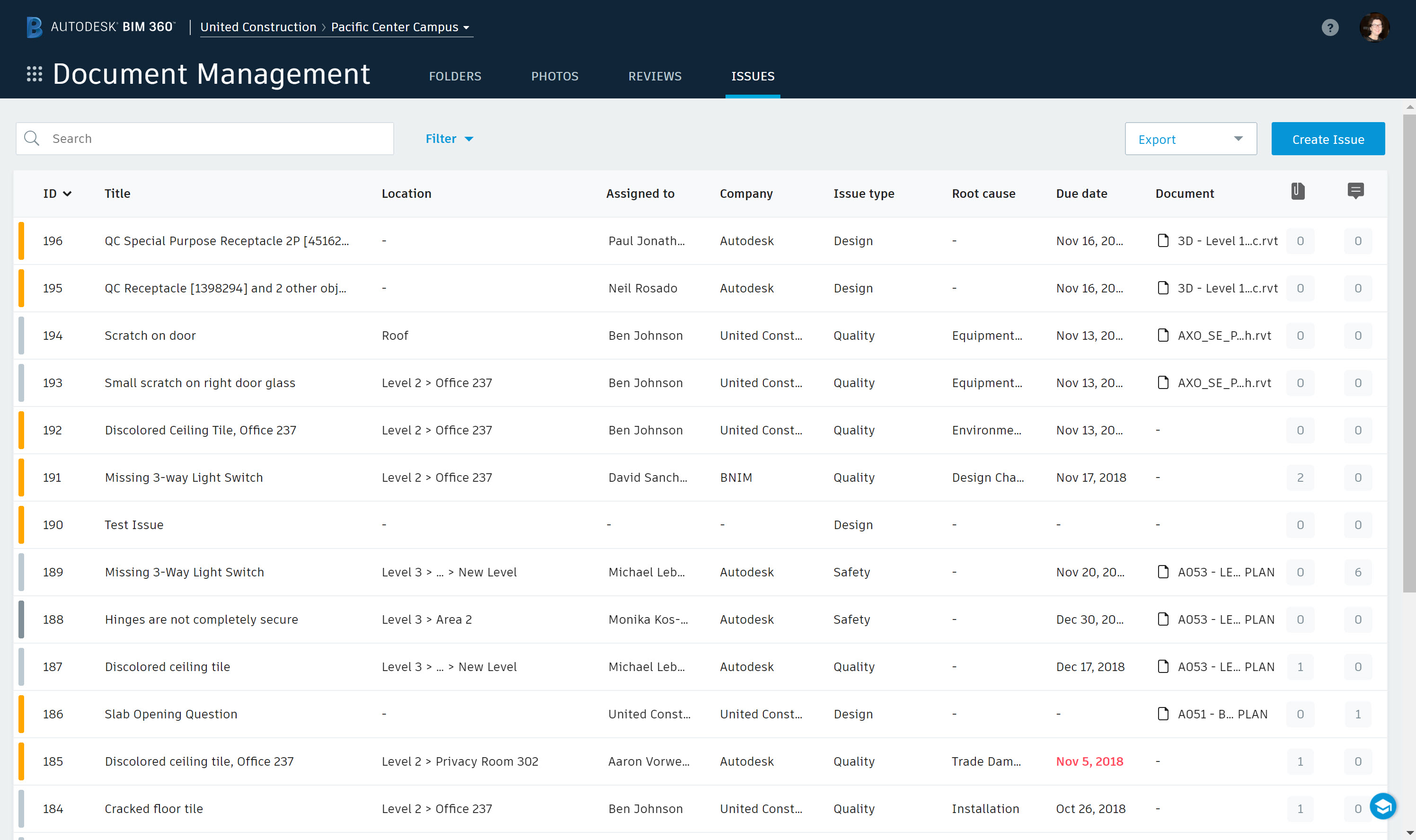Open the PHOTOS tab
The image size is (1416, 840).
point(555,76)
